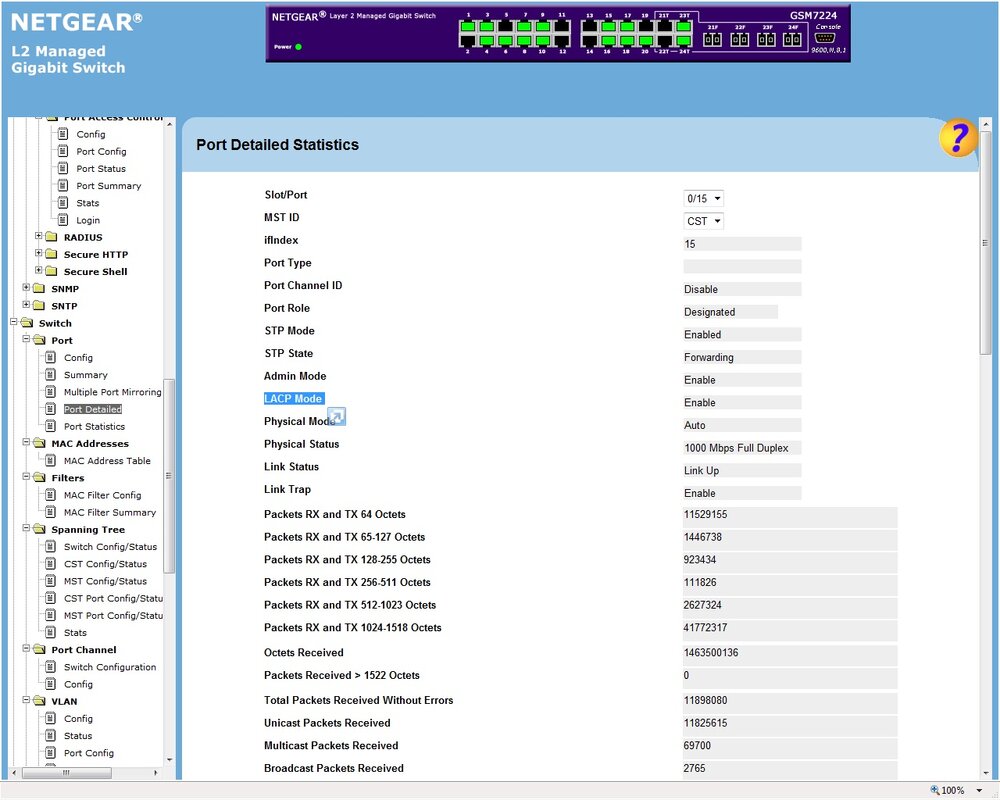This screenshot has width=1000, height=800.
Task: Go to MST Config/Status page
Action: (x=105, y=581)
